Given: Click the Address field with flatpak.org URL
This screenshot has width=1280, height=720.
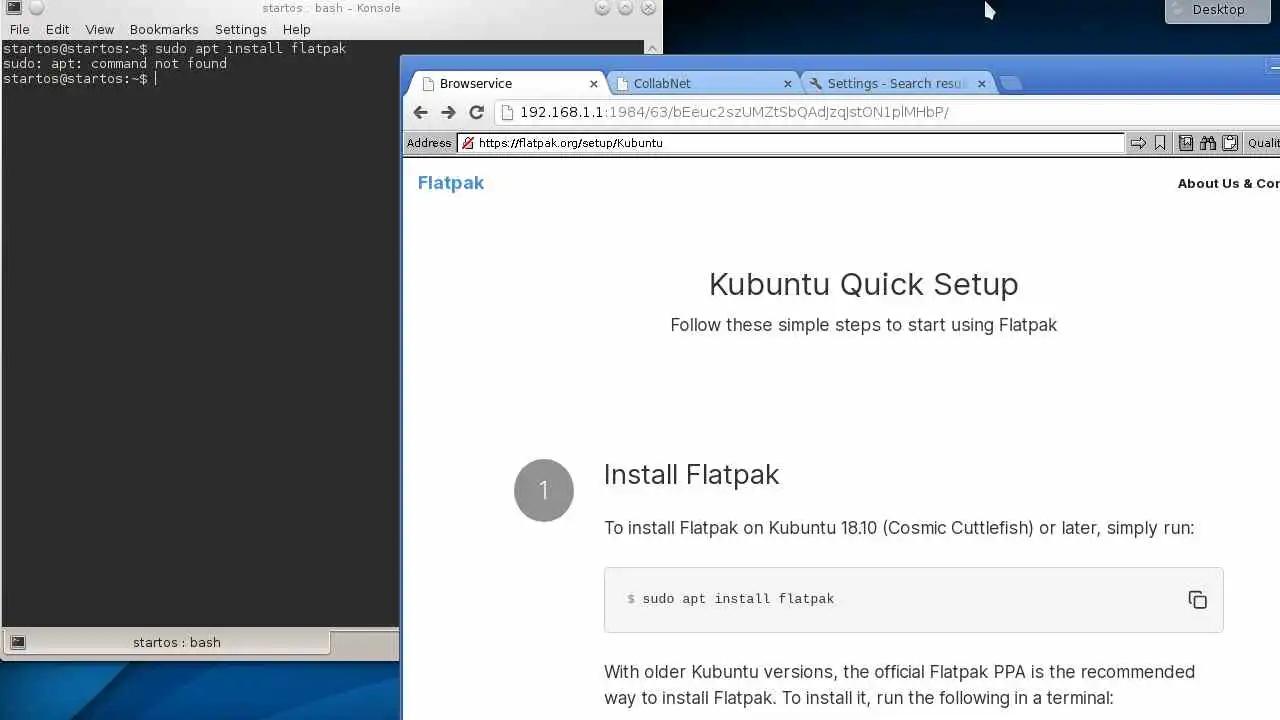Looking at the screenshot, I should [x=790, y=143].
